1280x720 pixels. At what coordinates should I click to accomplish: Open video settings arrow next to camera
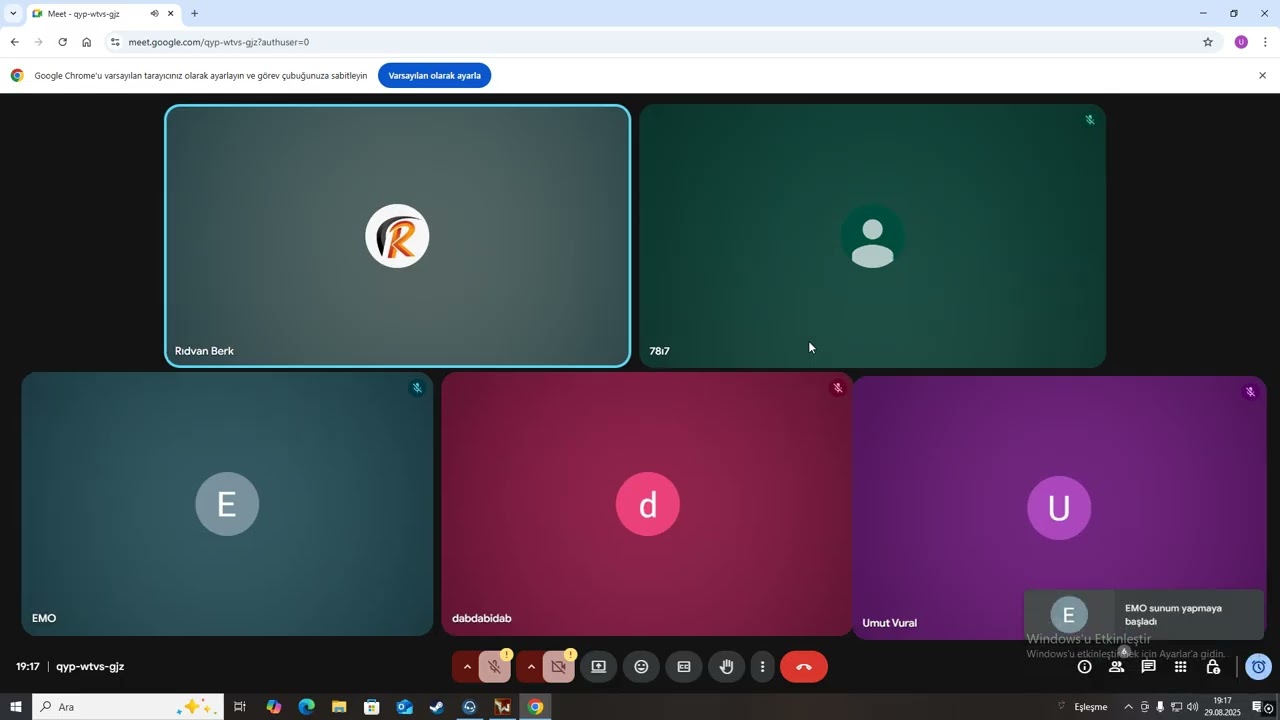531,667
